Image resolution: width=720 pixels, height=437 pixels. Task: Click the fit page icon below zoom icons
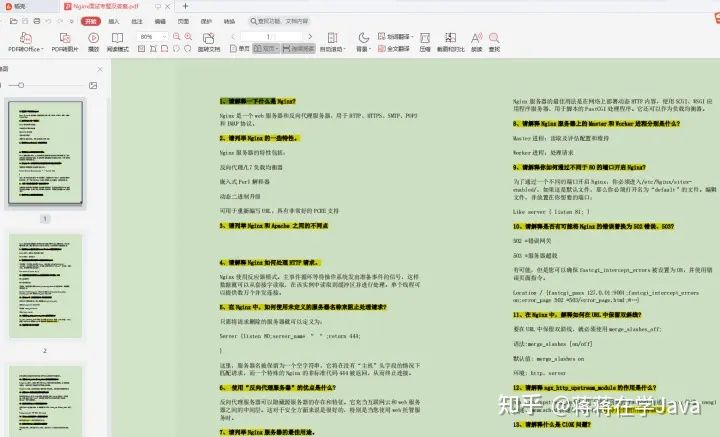tap(164, 49)
